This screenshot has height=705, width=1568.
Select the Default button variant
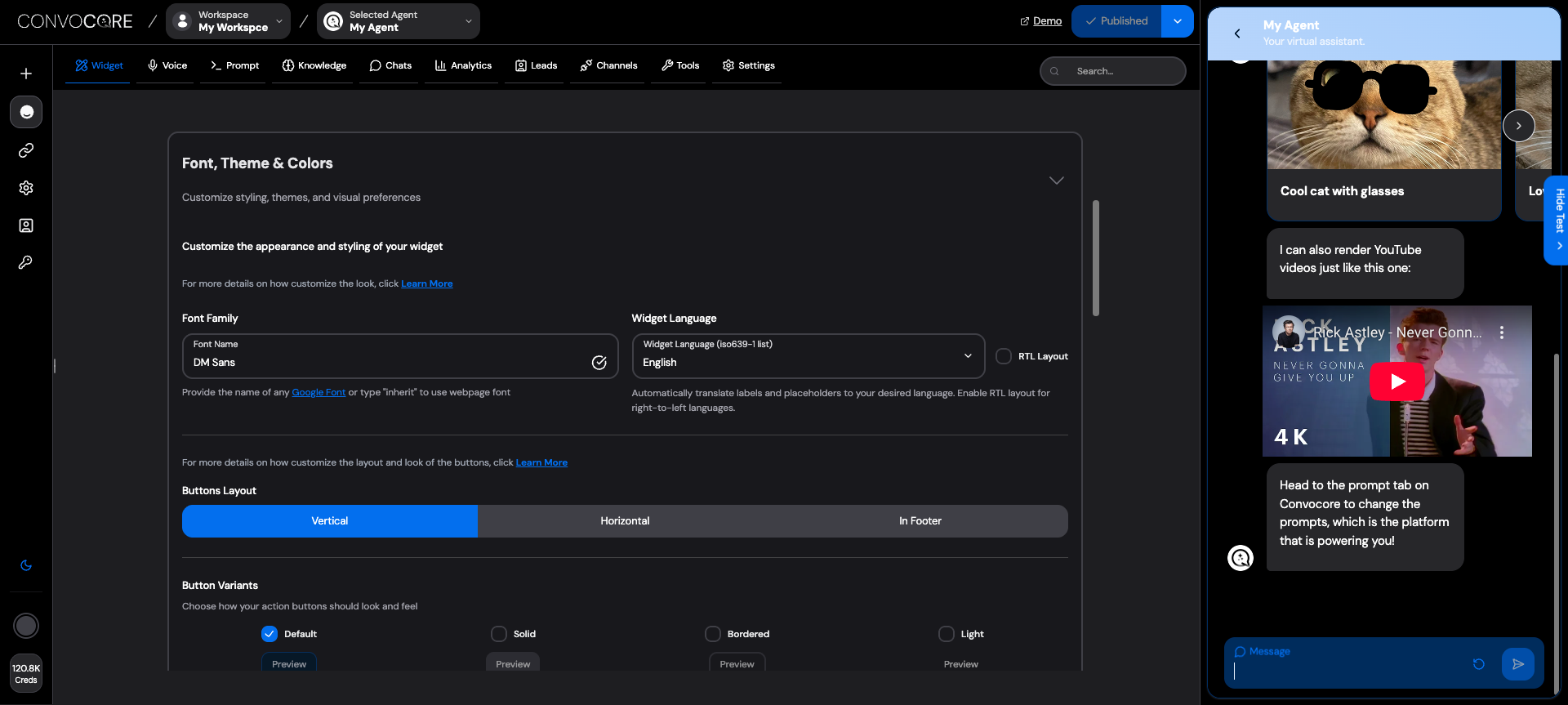[x=269, y=634]
